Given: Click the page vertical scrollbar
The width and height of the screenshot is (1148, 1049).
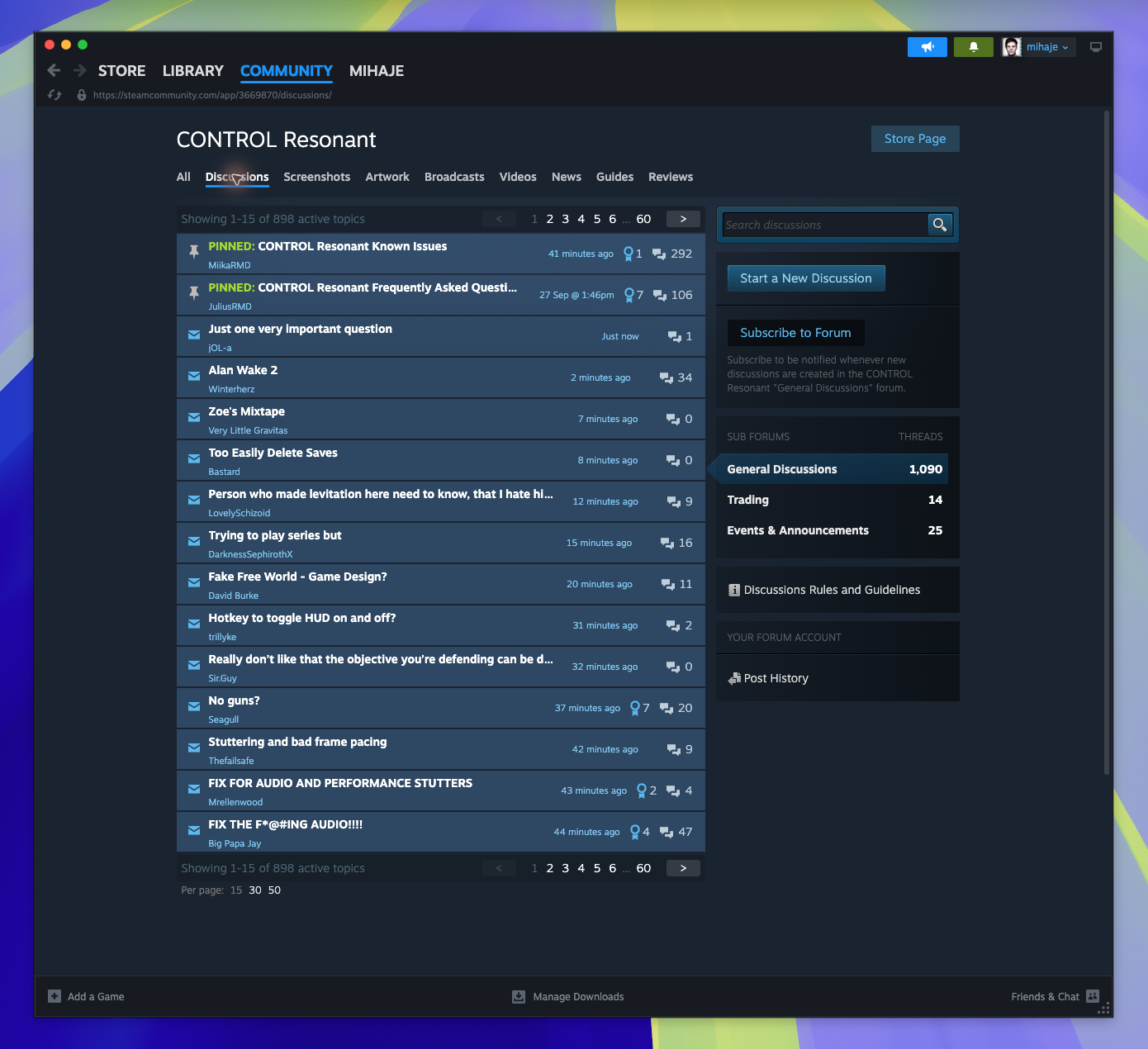Looking at the screenshot, I should click(1107, 442).
